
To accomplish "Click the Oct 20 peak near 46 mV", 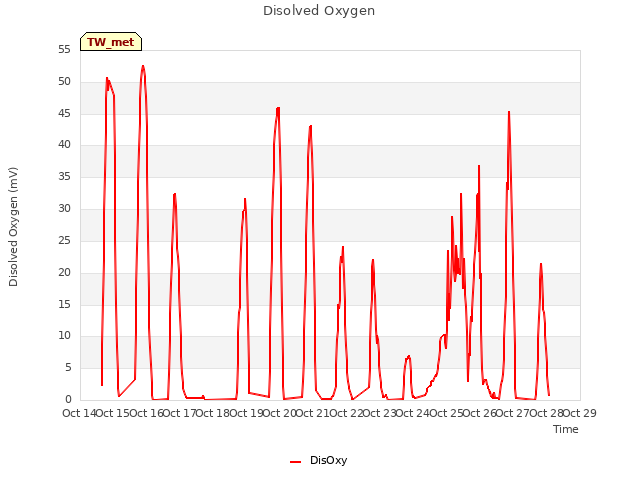I will click(278, 108).
